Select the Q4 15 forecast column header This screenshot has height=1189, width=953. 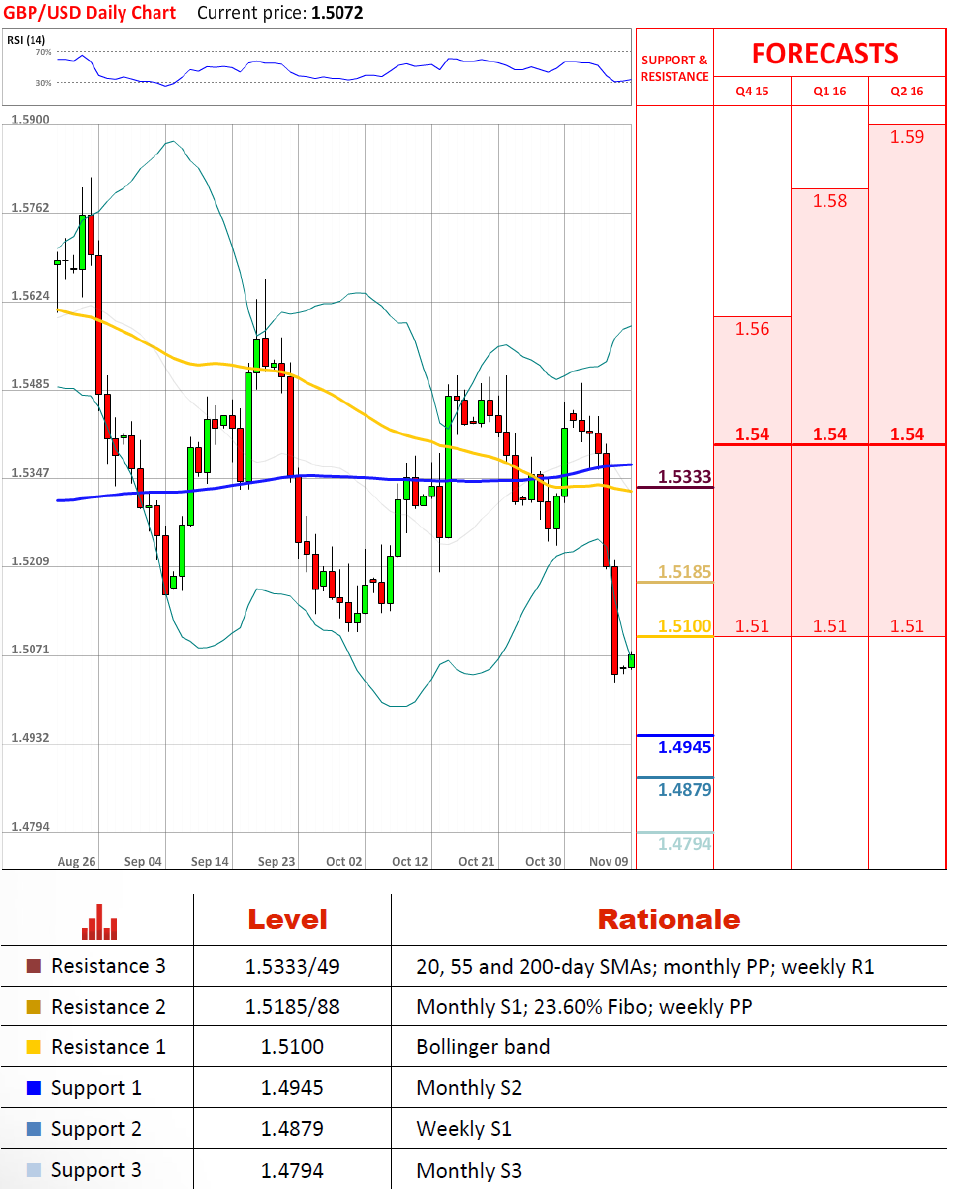(752, 91)
